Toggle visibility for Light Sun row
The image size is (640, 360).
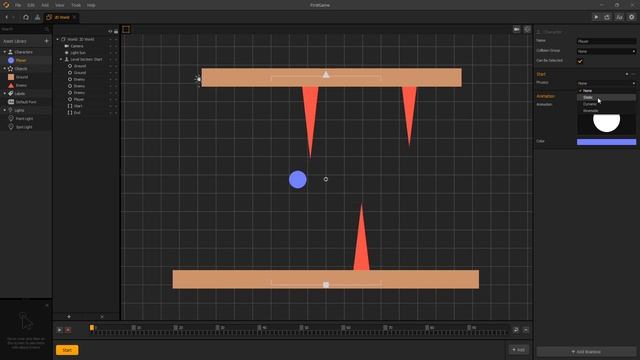pos(110,53)
